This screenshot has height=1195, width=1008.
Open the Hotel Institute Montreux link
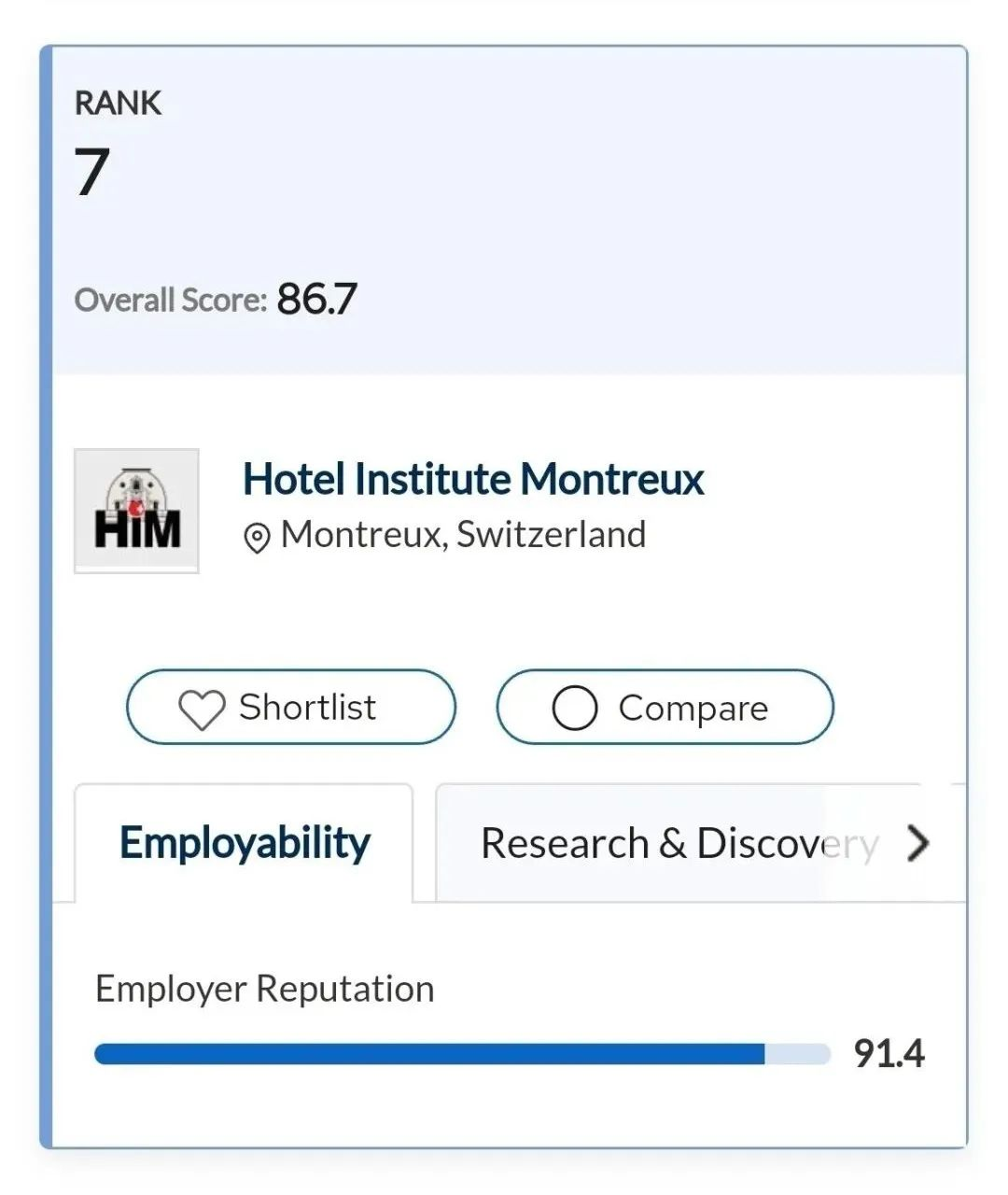pyautogui.click(x=473, y=480)
